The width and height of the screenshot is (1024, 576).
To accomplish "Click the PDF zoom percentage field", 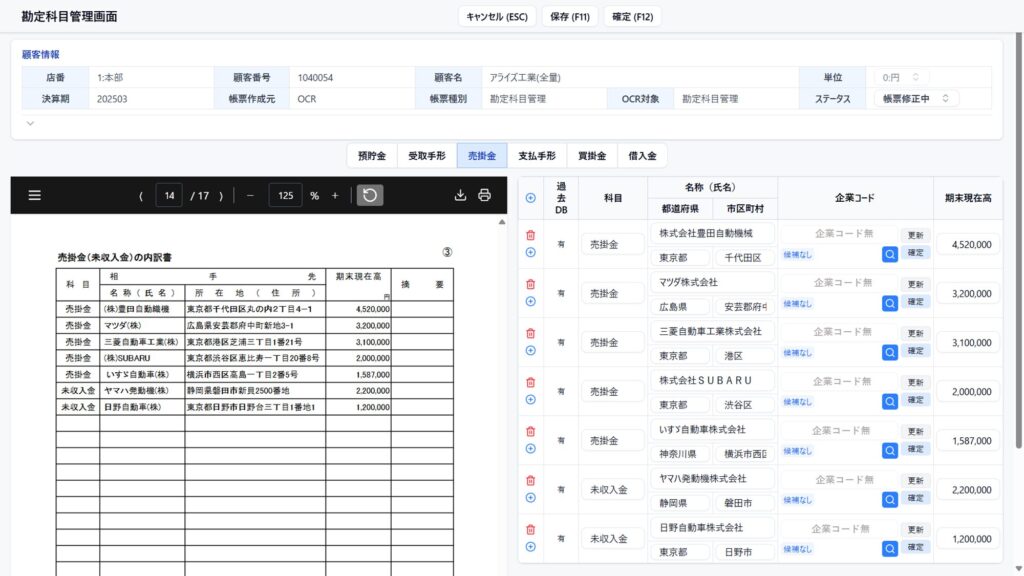I will 285,195.
